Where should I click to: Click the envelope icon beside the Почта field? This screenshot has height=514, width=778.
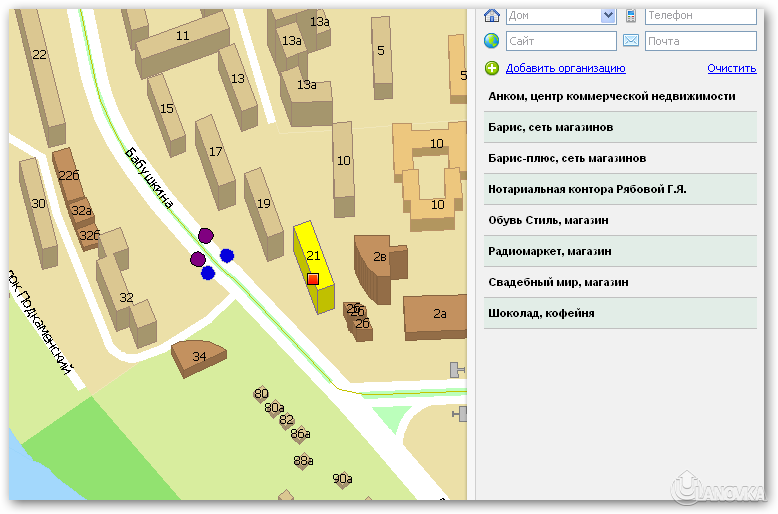[x=631, y=41]
